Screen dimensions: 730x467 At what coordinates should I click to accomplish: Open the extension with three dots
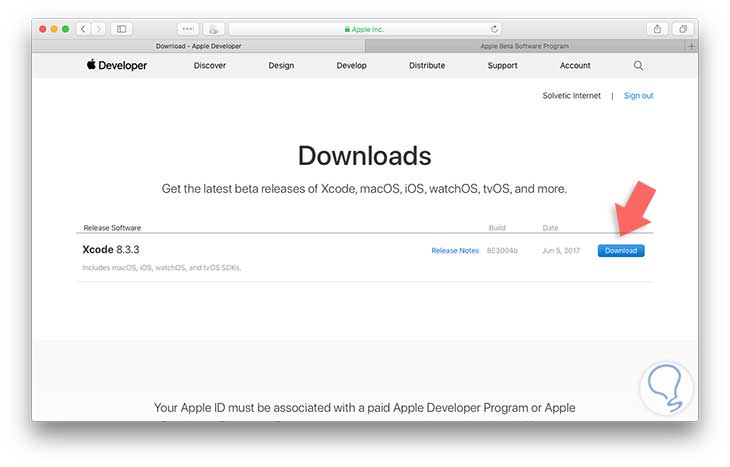point(188,29)
